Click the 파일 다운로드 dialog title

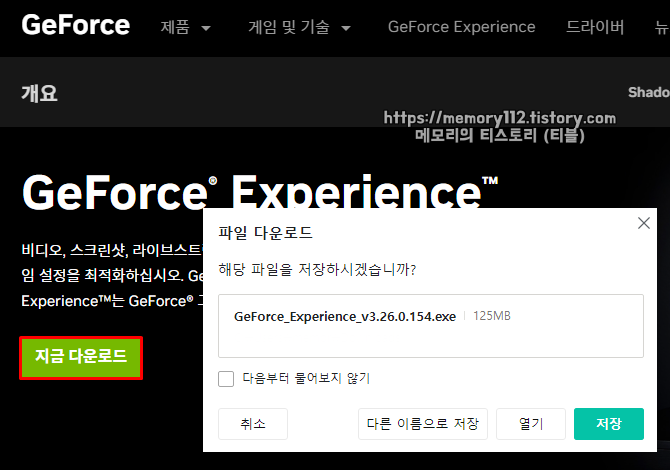265,233
